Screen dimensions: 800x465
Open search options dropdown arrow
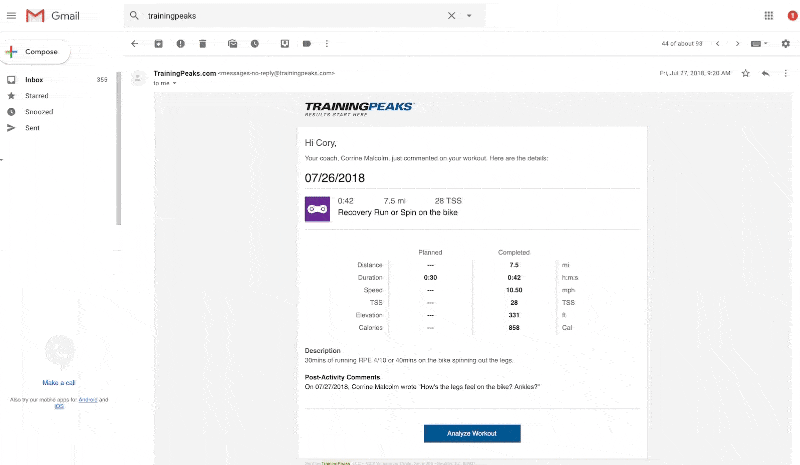tap(469, 16)
